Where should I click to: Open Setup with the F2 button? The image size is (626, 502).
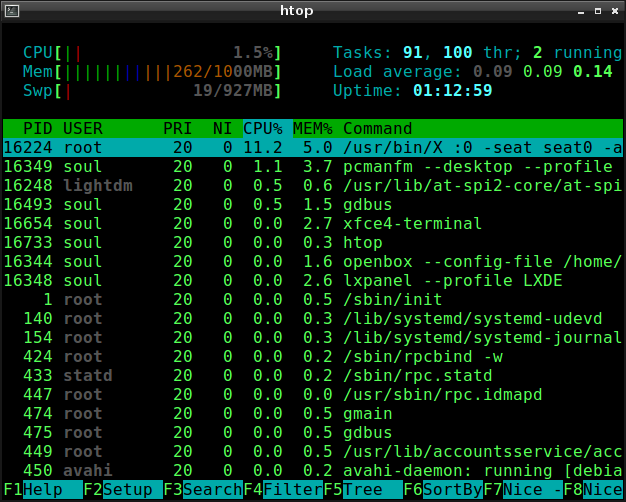pyautogui.click(x=123, y=490)
